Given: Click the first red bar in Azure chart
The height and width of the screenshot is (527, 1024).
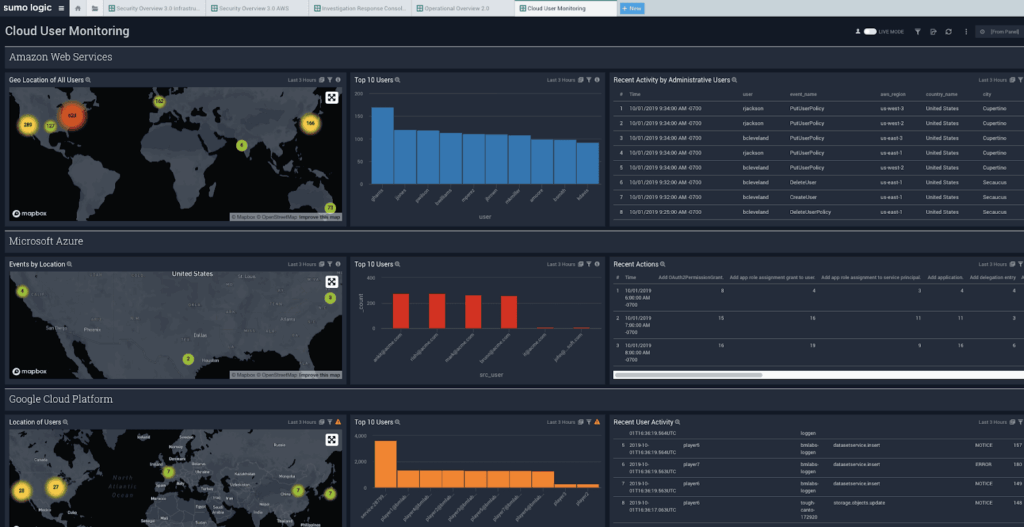Looking at the screenshot, I should coord(401,311).
